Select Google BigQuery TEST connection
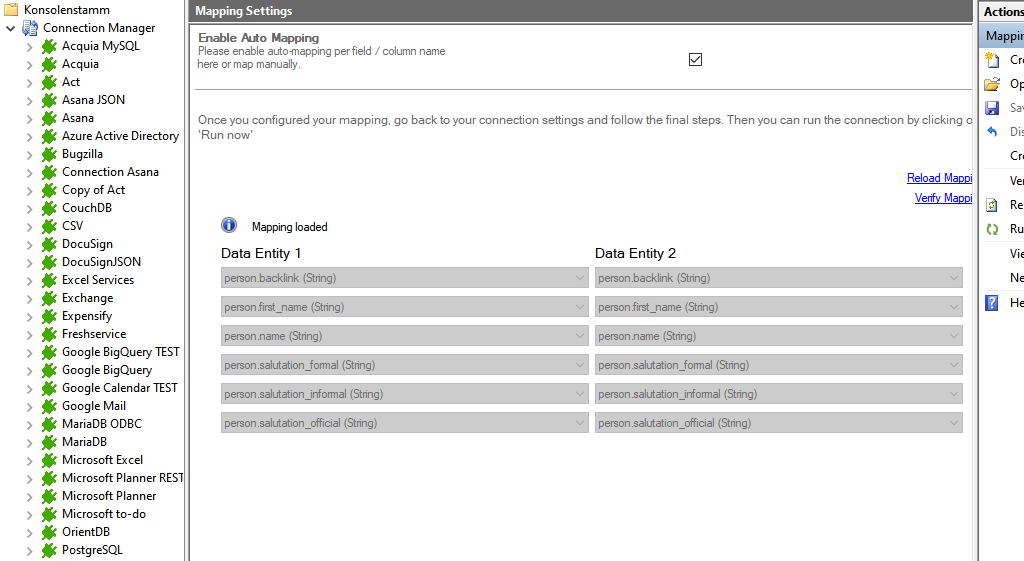This screenshot has width=1024, height=561. pos(120,352)
